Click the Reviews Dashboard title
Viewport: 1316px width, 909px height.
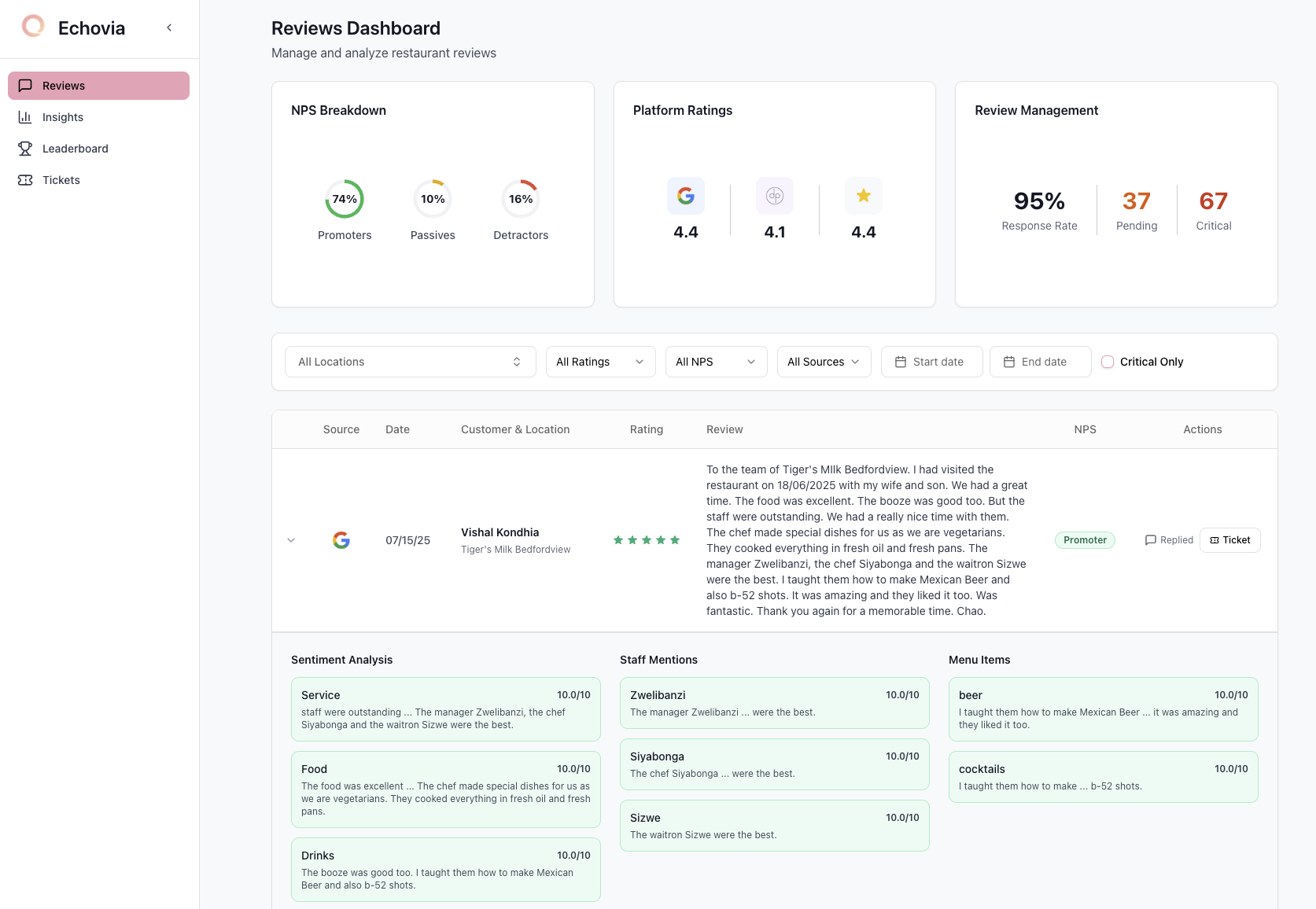356,28
